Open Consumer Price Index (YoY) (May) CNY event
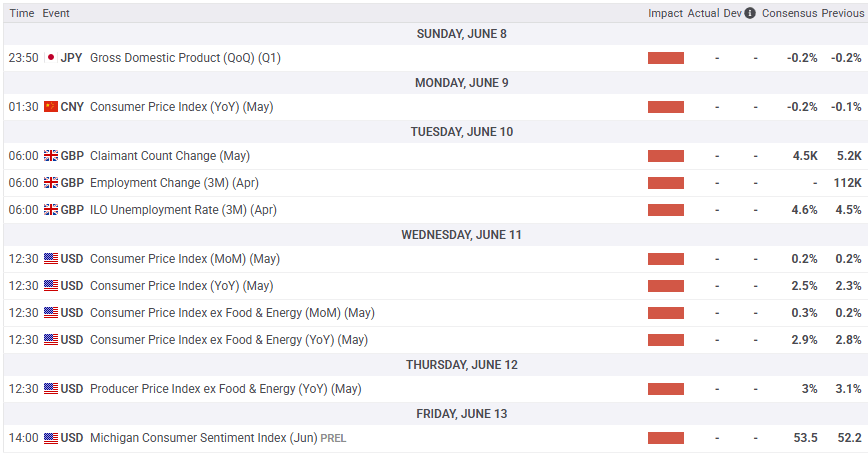The image size is (868, 453). (181, 107)
